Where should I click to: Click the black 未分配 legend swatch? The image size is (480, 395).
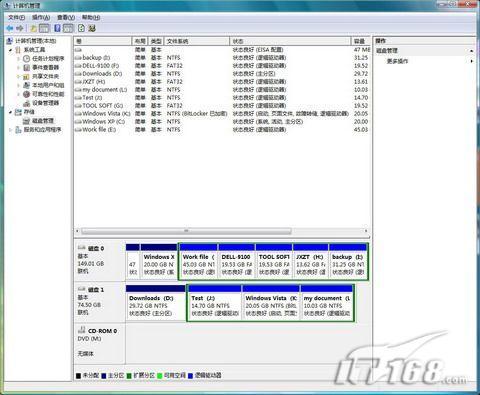(78, 376)
